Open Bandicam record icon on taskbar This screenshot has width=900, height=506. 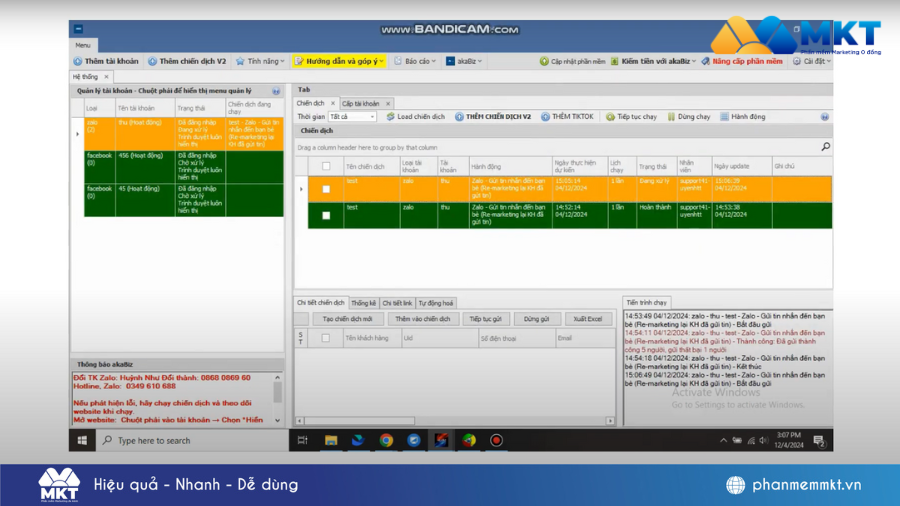[x=496, y=440]
